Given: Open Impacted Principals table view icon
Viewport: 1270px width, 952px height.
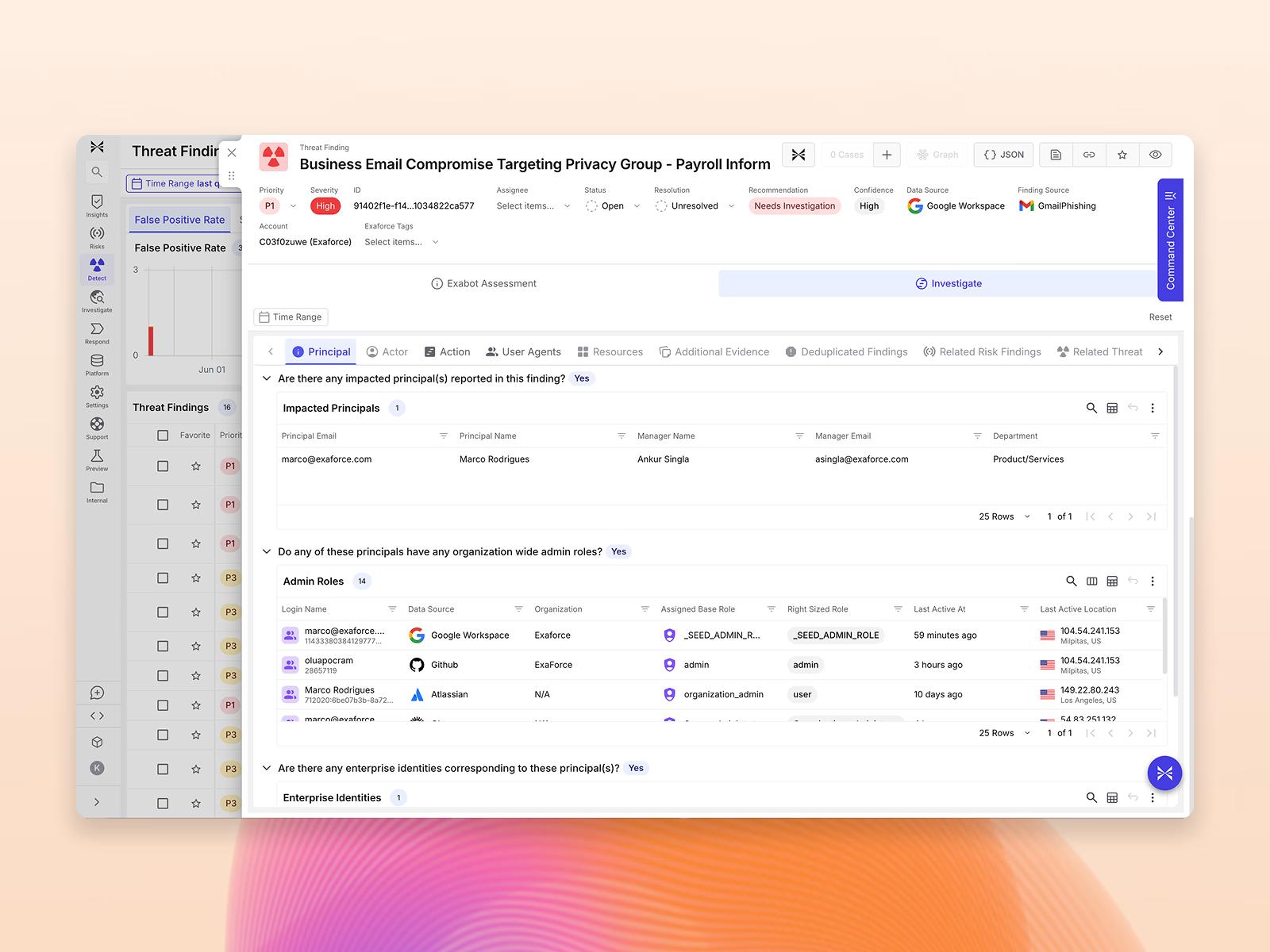Looking at the screenshot, I should (x=1112, y=408).
